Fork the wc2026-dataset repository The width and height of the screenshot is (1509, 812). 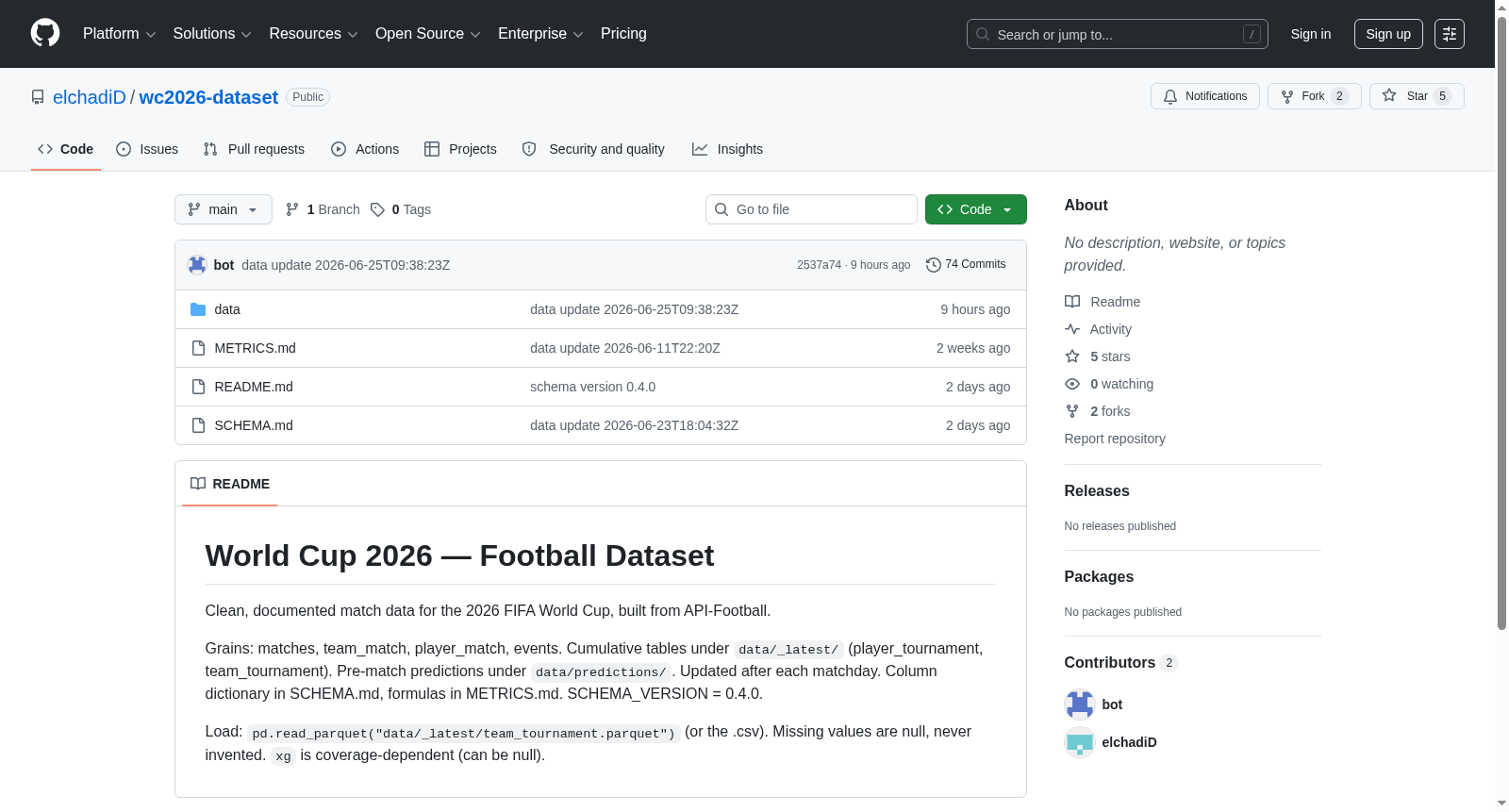pyautogui.click(x=1314, y=96)
